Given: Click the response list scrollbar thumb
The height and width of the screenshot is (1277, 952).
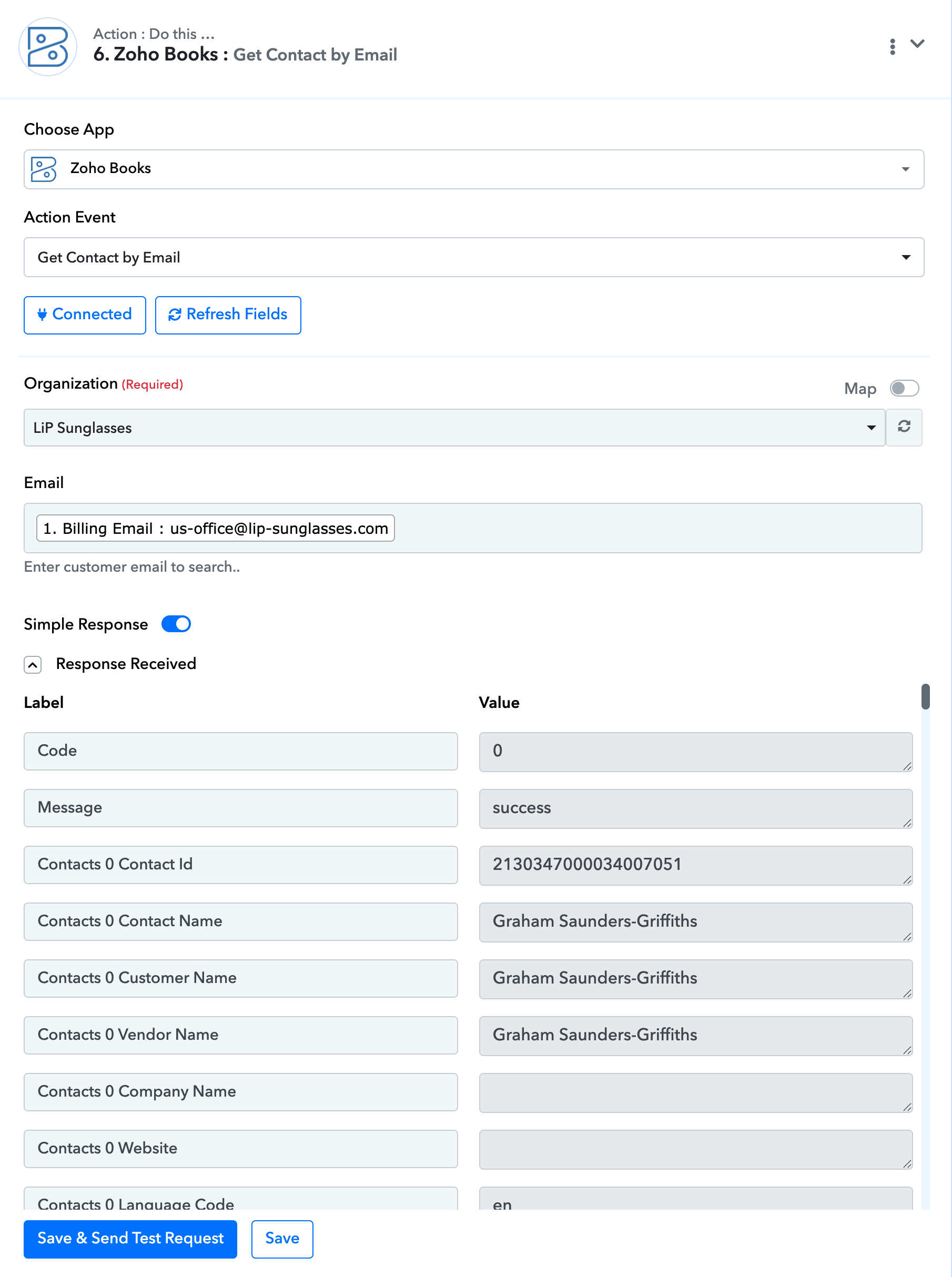Looking at the screenshot, I should point(926,697).
